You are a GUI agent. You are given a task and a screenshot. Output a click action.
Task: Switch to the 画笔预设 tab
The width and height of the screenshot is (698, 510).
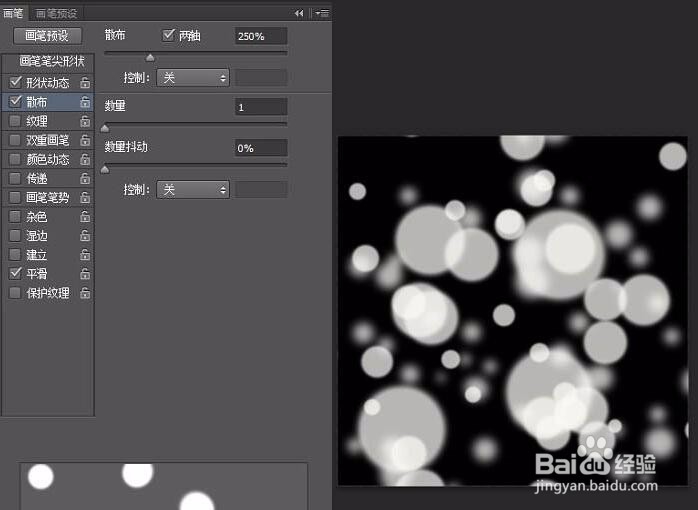(56, 13)
